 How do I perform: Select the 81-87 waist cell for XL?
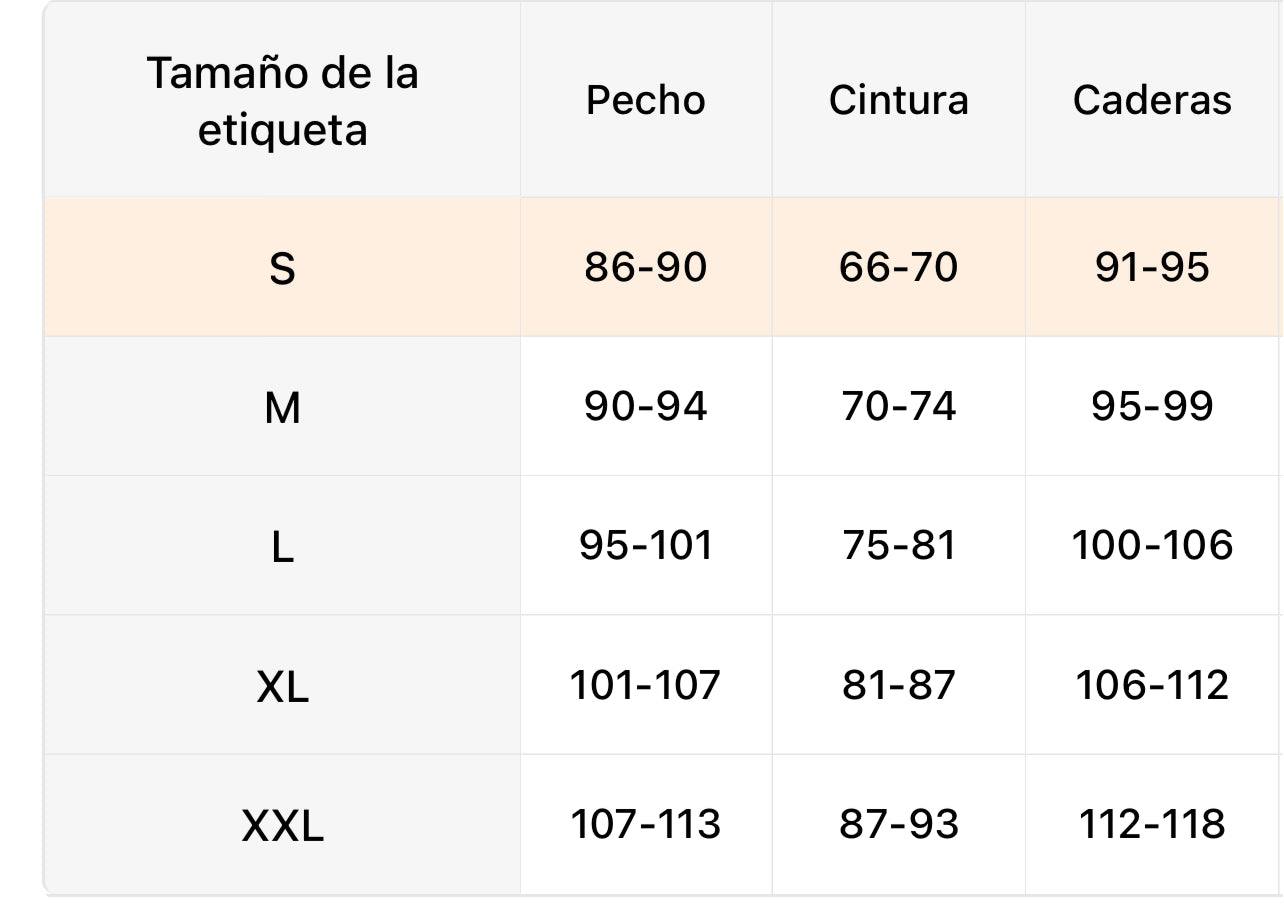coord(899,685)
